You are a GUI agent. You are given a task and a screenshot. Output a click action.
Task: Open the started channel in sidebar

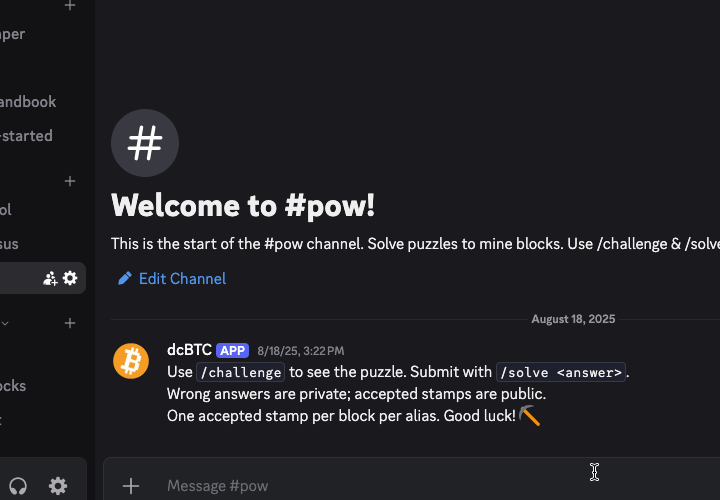(x=26, y=136)
